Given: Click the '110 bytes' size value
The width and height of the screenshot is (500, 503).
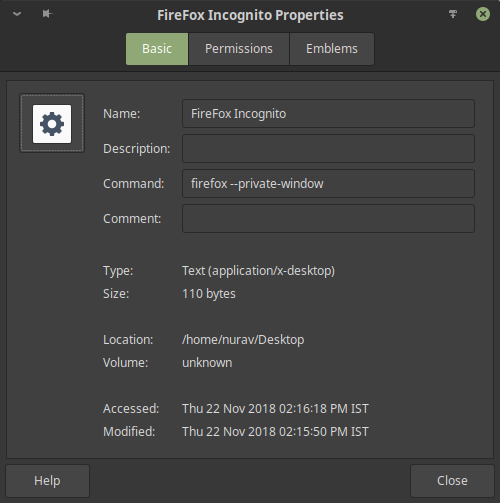Looking at the screenshot, I should 209,294.
